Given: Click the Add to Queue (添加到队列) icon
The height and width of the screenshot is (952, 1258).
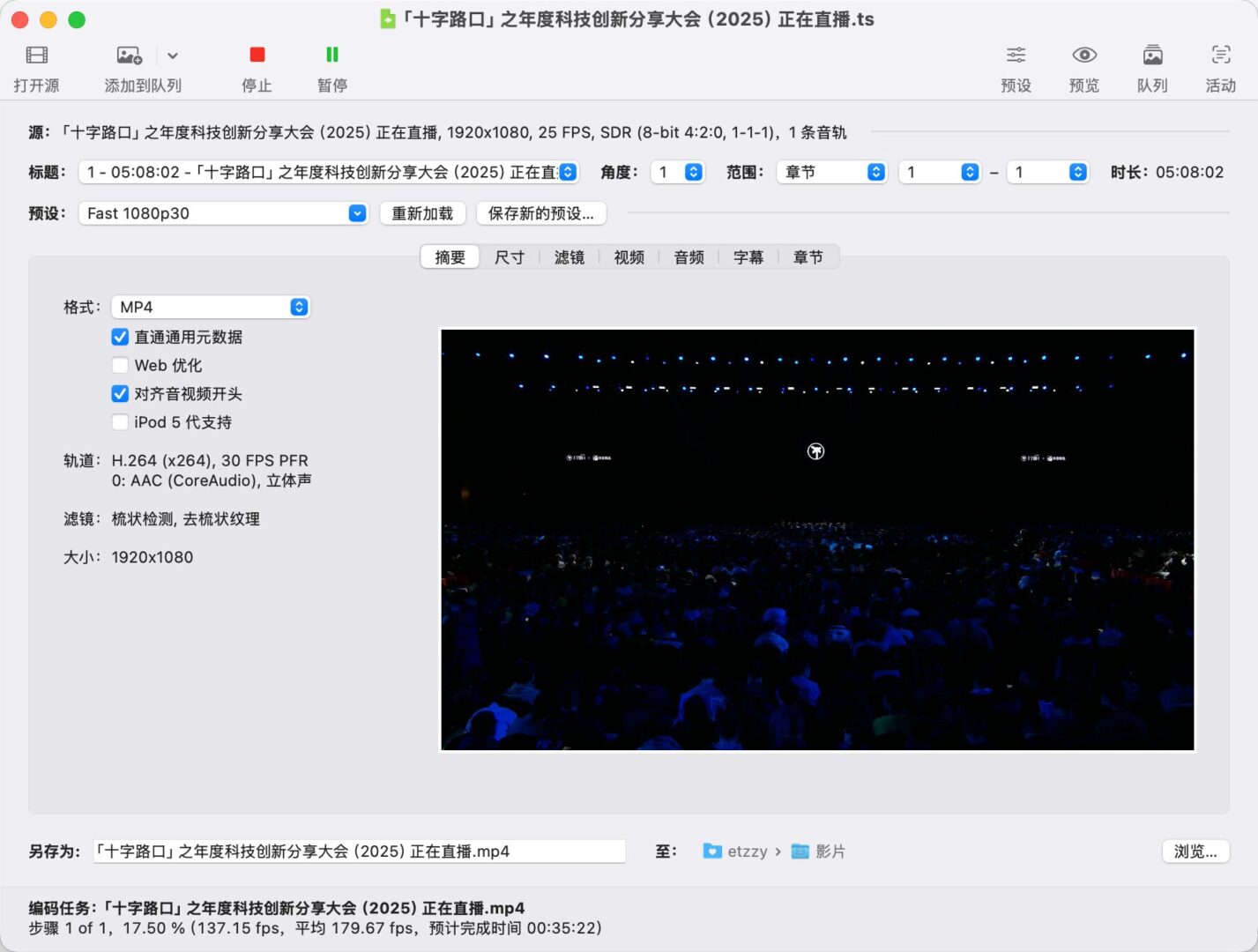Looking at the screenshot, I should pos(130,55).
